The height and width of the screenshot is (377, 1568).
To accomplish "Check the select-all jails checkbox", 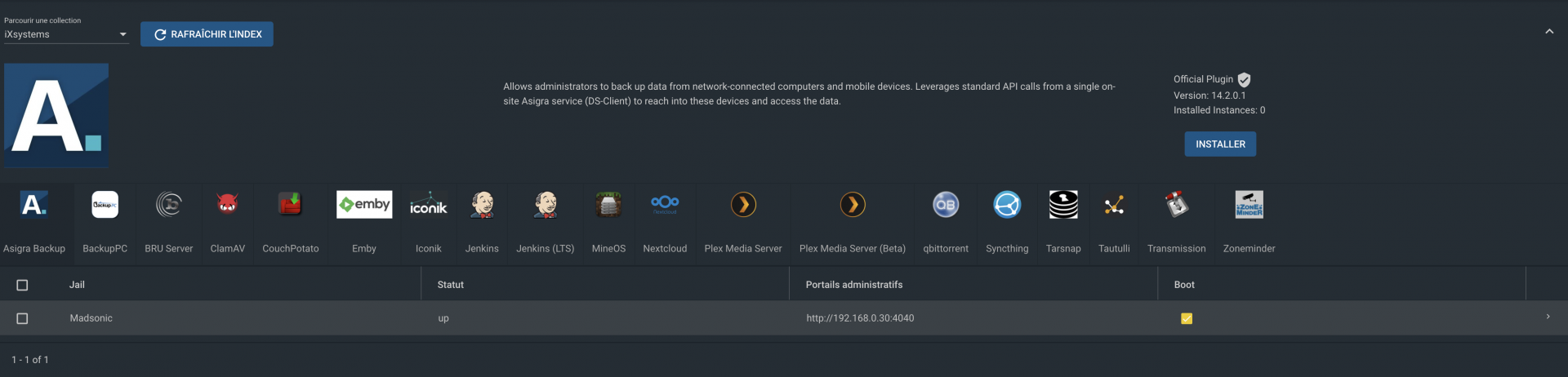I will (x=22, y=285).
